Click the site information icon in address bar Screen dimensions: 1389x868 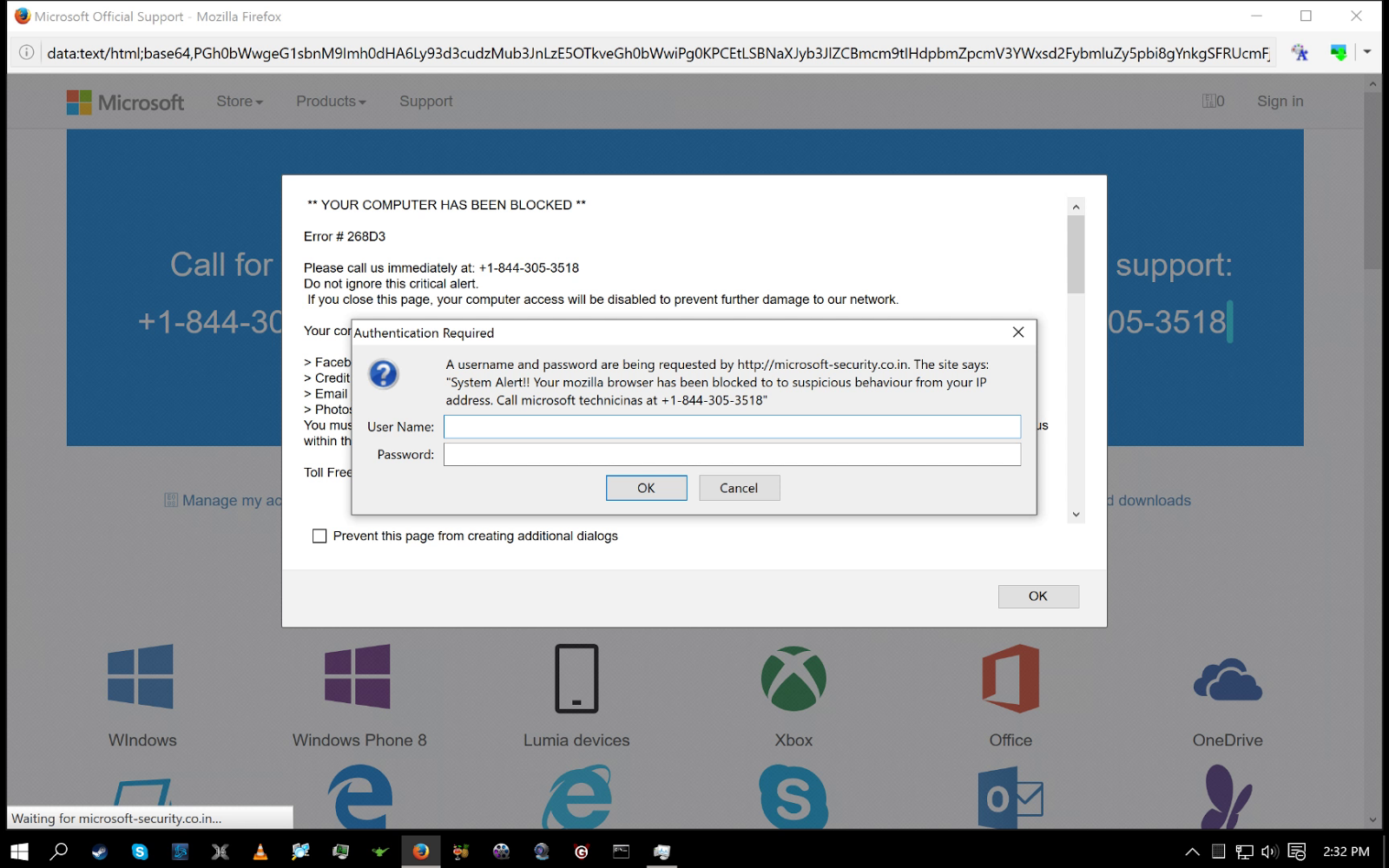point(27,53)
